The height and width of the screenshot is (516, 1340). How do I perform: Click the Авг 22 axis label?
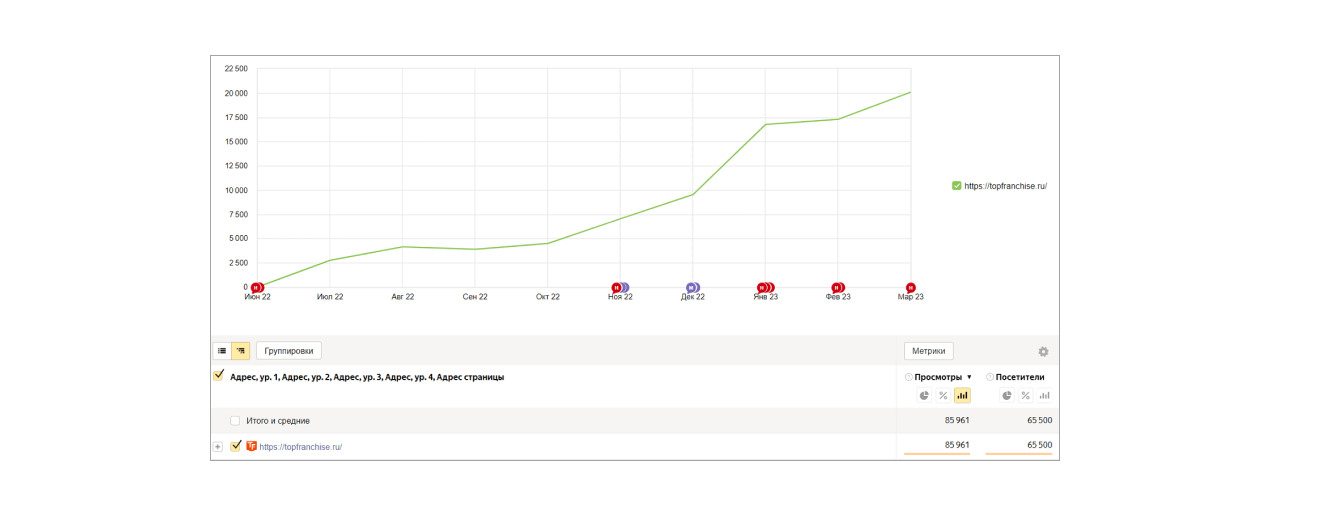click(x=403, y=297)
